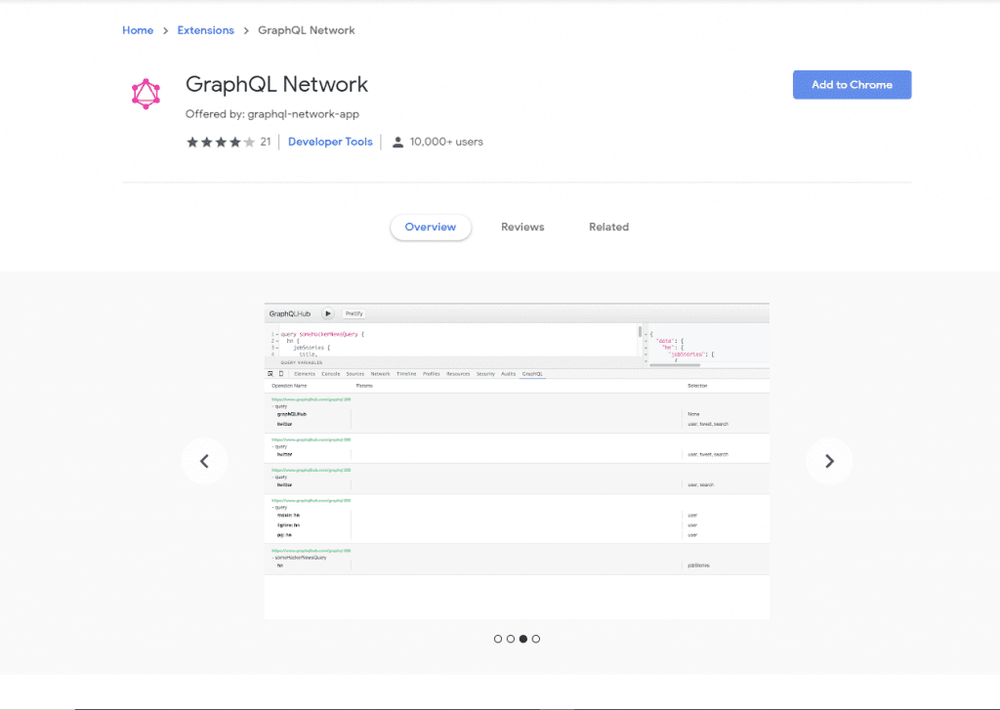Screen dimensions: 1000x710
Task: Switch to the Reviews tab
Action: [522, 227]
